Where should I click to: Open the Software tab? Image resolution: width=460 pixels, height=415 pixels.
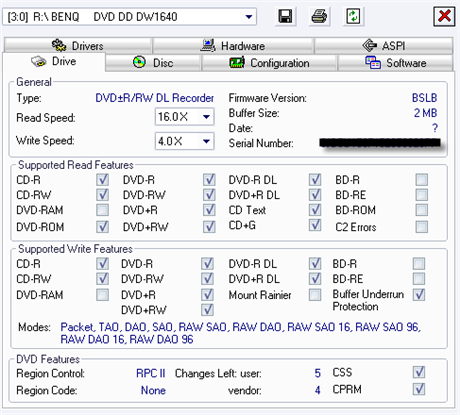[396, 63]
